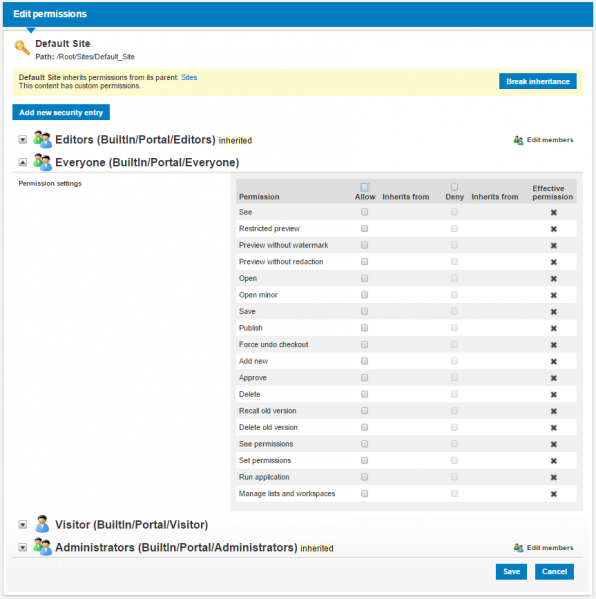This screenshot has width=596, height=599.
Task: Click the Edit members icon for Administrators
Action: pyautogui.click(x=518, y=548)
